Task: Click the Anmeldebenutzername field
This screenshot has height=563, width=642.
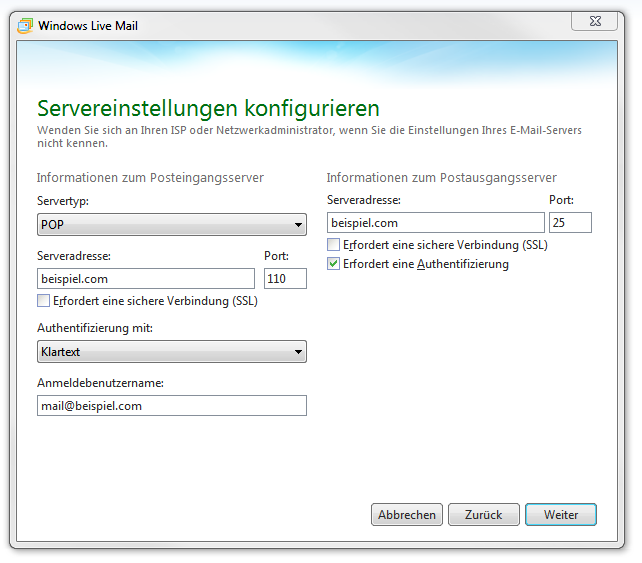Action: coord(172,406)
